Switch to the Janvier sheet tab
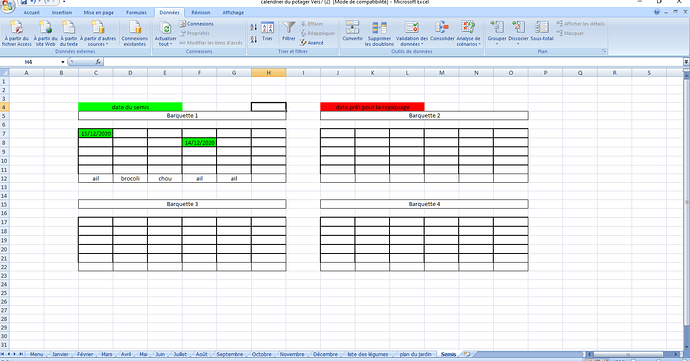The width and height of the screenshot is (690, 361). click(x=60, y=354)
